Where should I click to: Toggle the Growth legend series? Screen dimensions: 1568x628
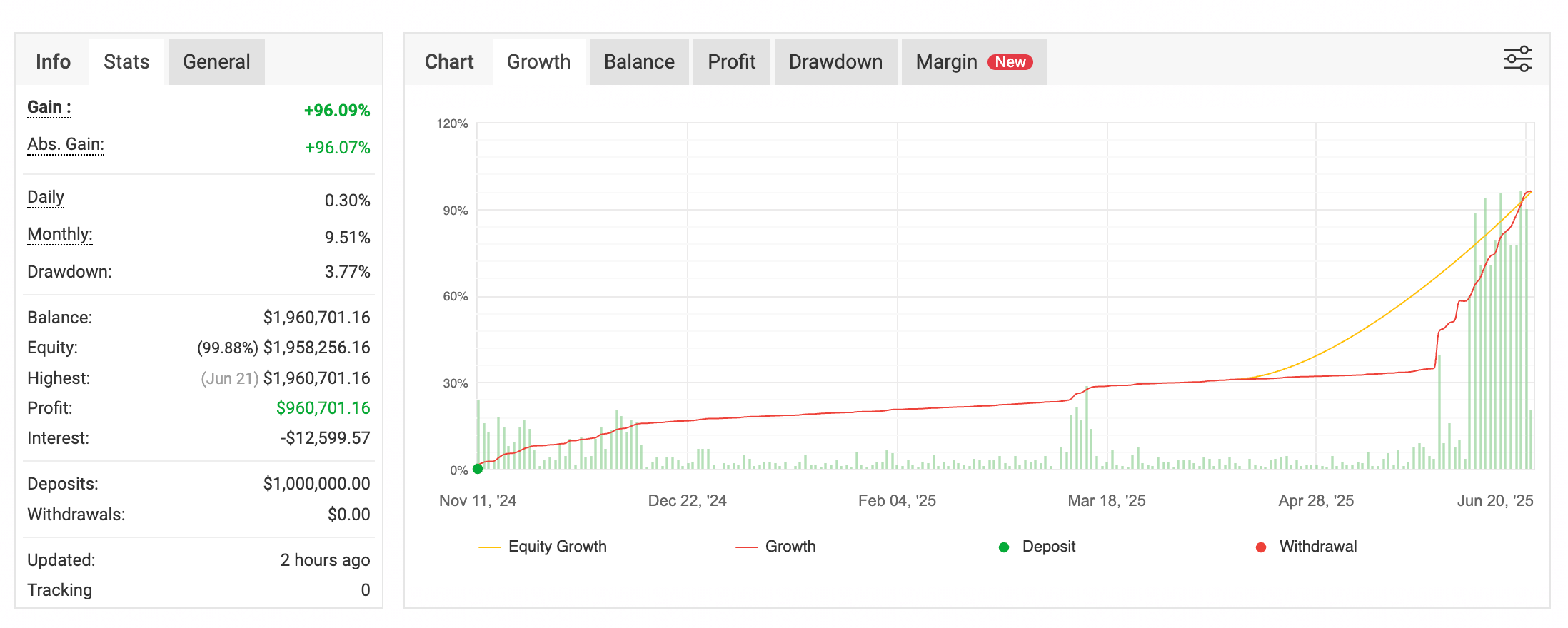click(x=776, y=547)
